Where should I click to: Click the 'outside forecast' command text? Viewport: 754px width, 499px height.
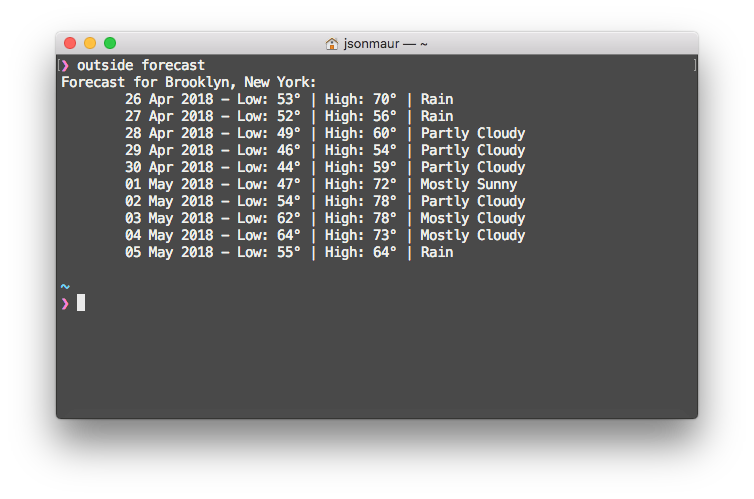click(x=141, y=65)
